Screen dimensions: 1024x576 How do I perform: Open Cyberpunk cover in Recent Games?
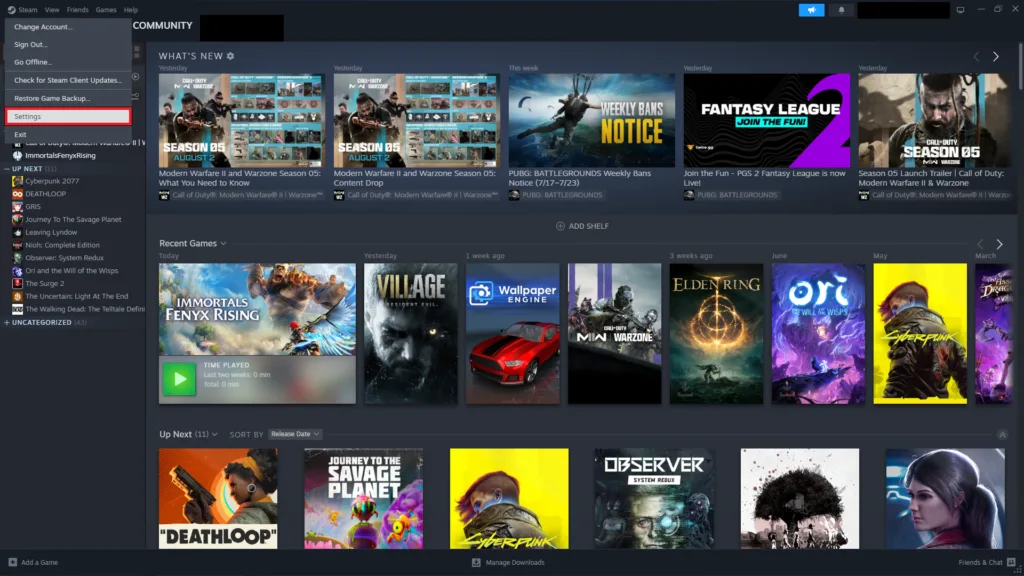920,334
